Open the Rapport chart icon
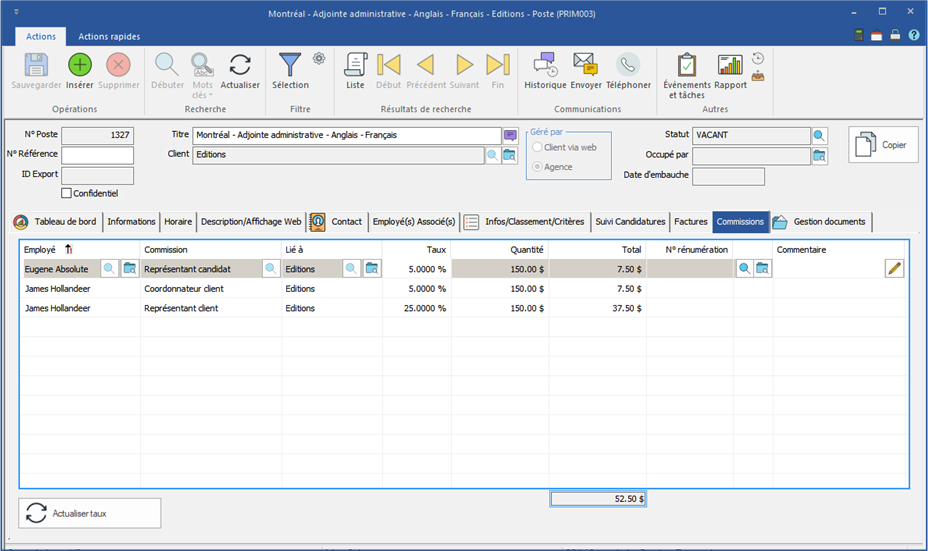 pos(730,66)
